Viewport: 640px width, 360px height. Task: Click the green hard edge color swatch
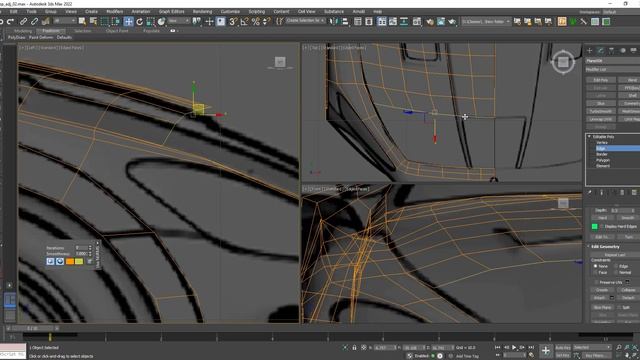click(x=595, y=227)
